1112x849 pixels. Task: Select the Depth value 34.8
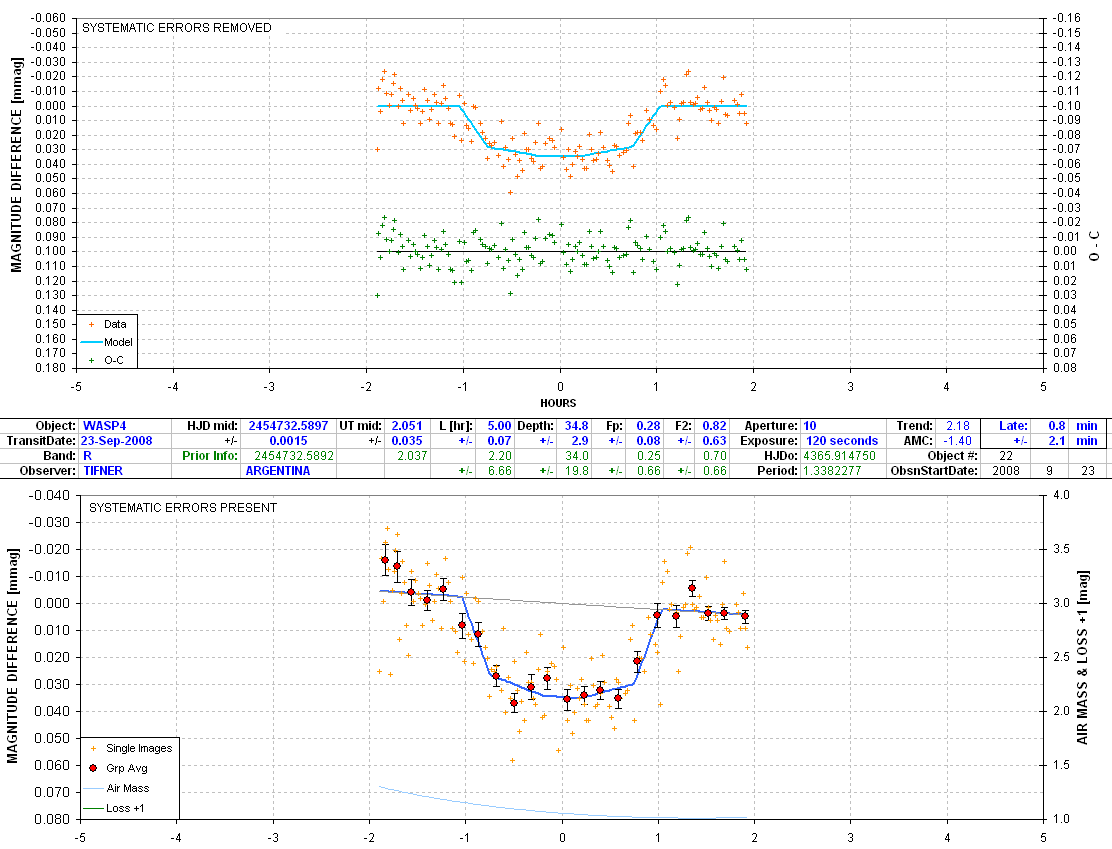pos(577,426)
